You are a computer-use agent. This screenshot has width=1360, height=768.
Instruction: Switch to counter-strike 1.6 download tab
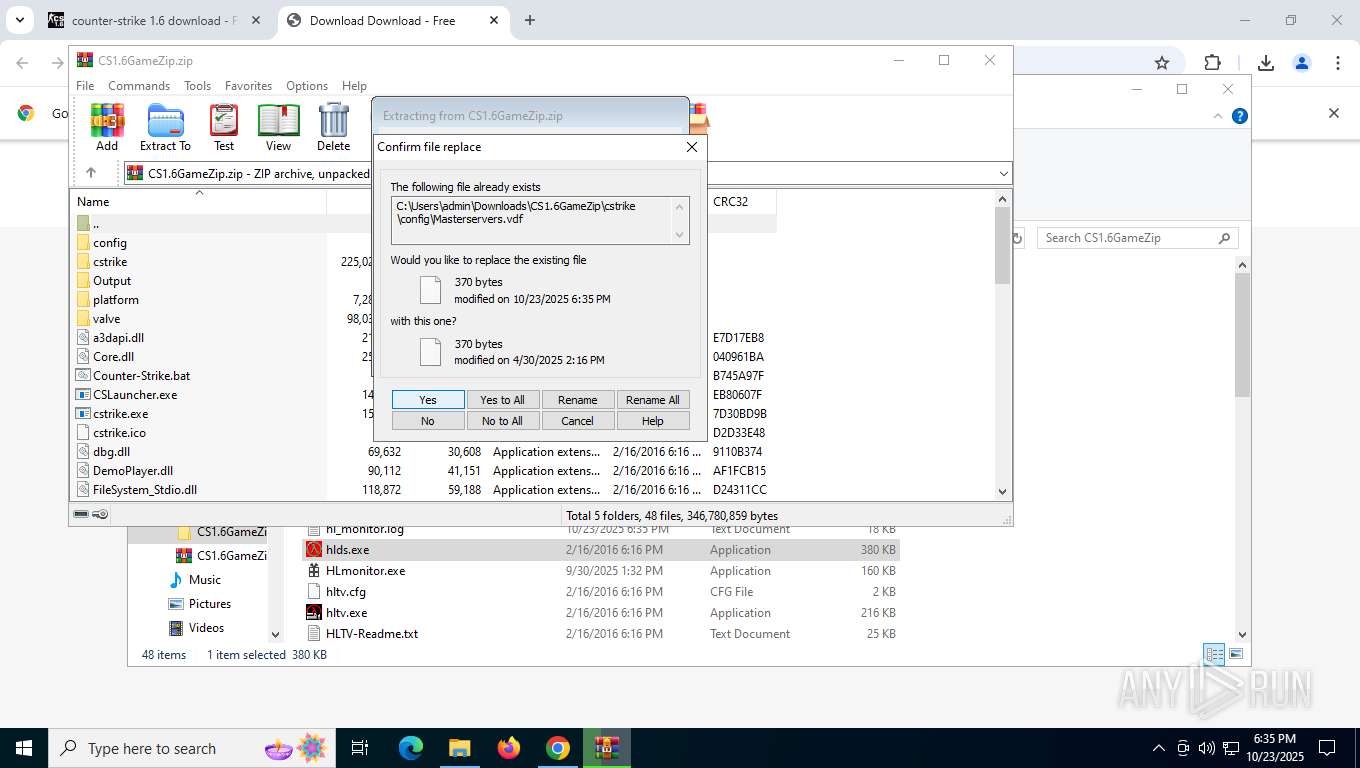tap(155, 20)
